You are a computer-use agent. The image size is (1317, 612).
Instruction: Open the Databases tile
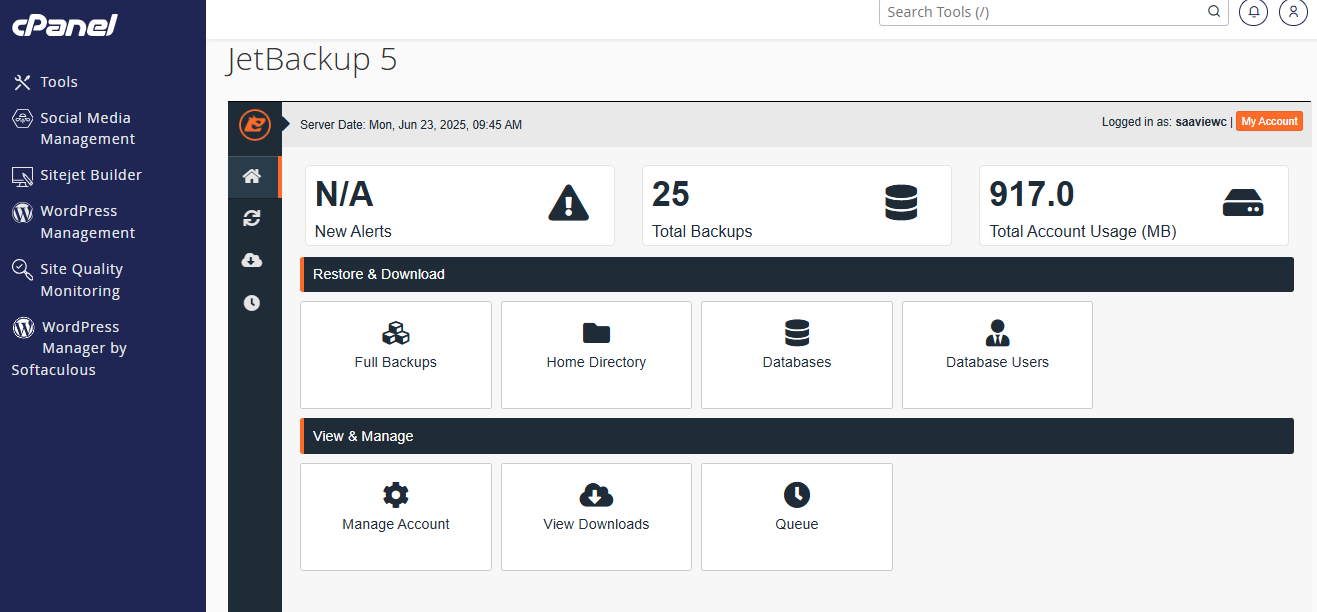tap(797, 355)
